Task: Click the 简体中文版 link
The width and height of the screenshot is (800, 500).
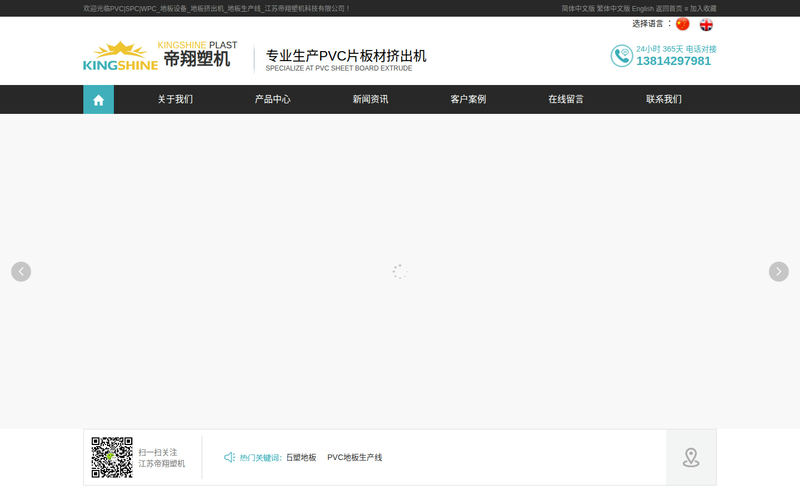Action: pos(578,9)
